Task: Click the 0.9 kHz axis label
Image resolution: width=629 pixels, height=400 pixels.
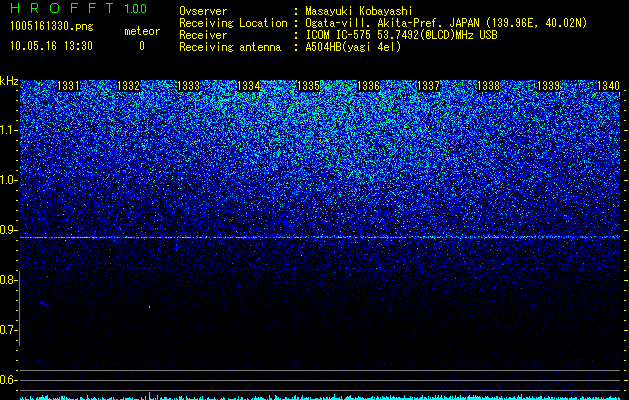Action: click(x=8, y=230)
